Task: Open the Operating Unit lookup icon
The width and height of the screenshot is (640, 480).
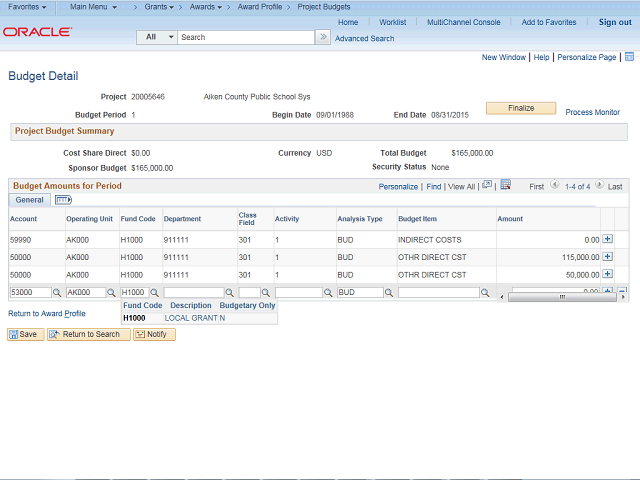Action: (112, 293)
